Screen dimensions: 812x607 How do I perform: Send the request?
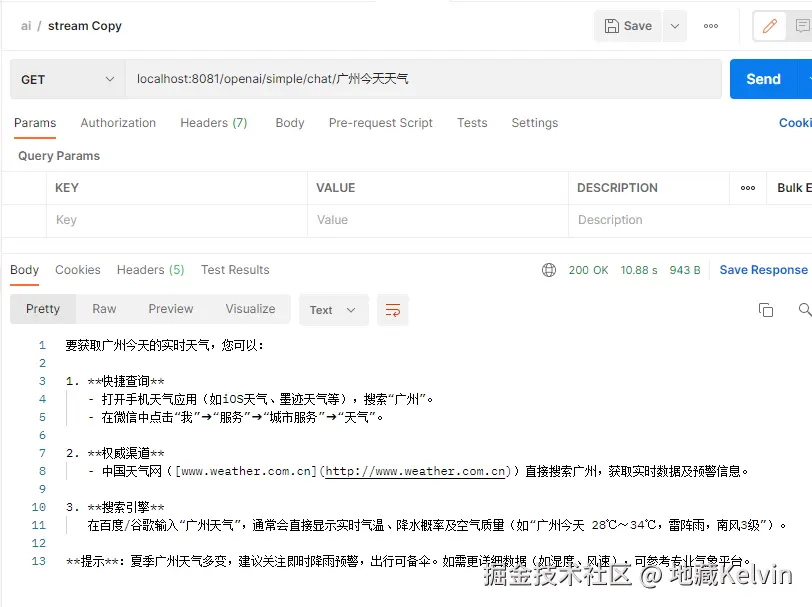point(763,79)
